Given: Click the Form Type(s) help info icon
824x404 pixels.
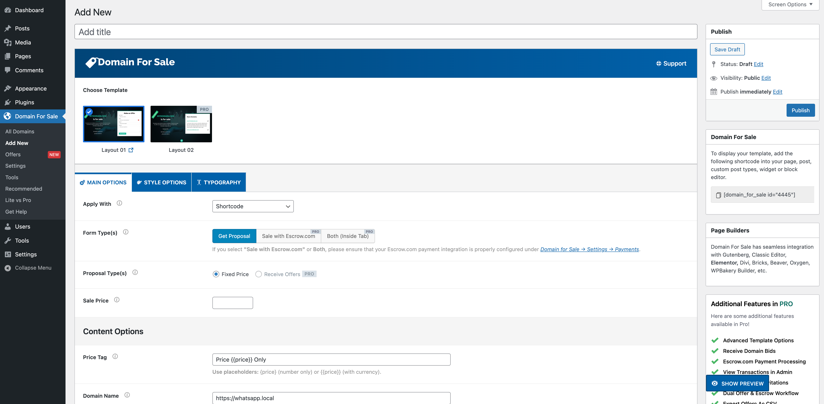Looking at the screenshot, I should [x=126, y=232].
